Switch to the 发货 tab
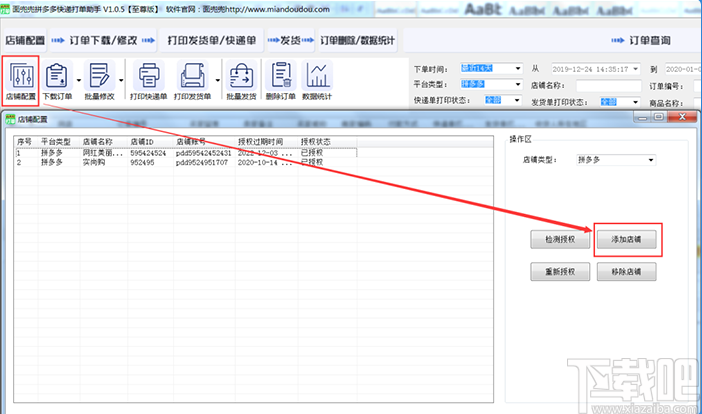Viewport: 702px width, 414px height. click(291, 40)
